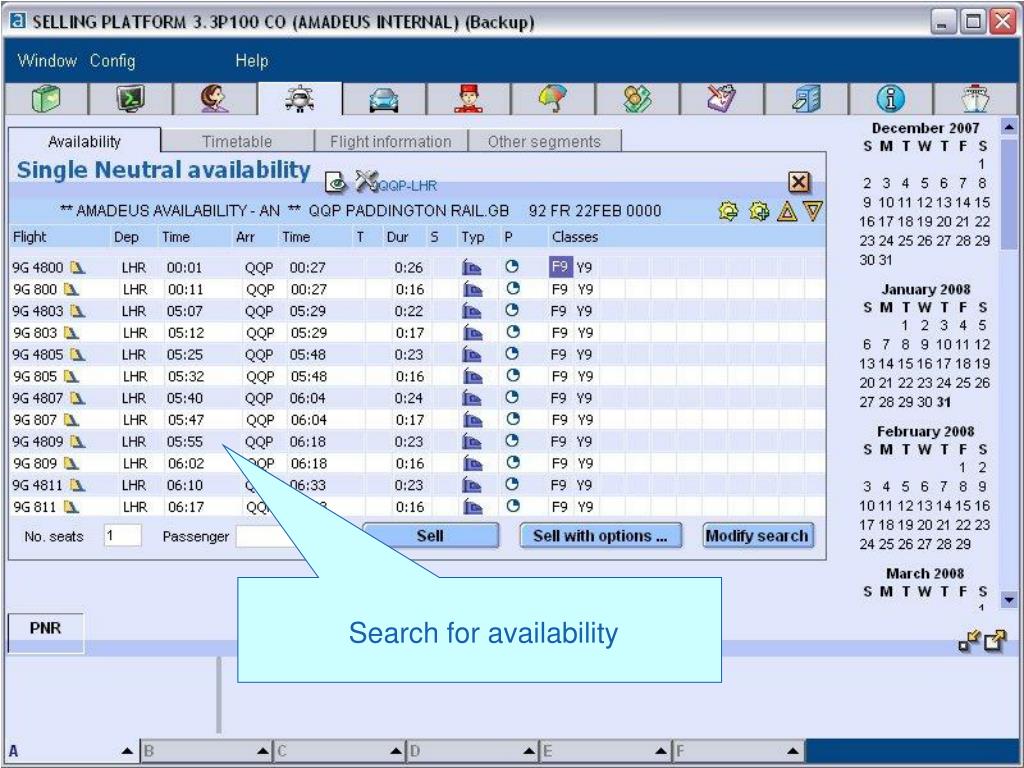The width and height of the screenshot is (1024, 768).
Task: Select class Y9 on flight 9G 807
Action: pyautogui.click(x=585, y=420)
